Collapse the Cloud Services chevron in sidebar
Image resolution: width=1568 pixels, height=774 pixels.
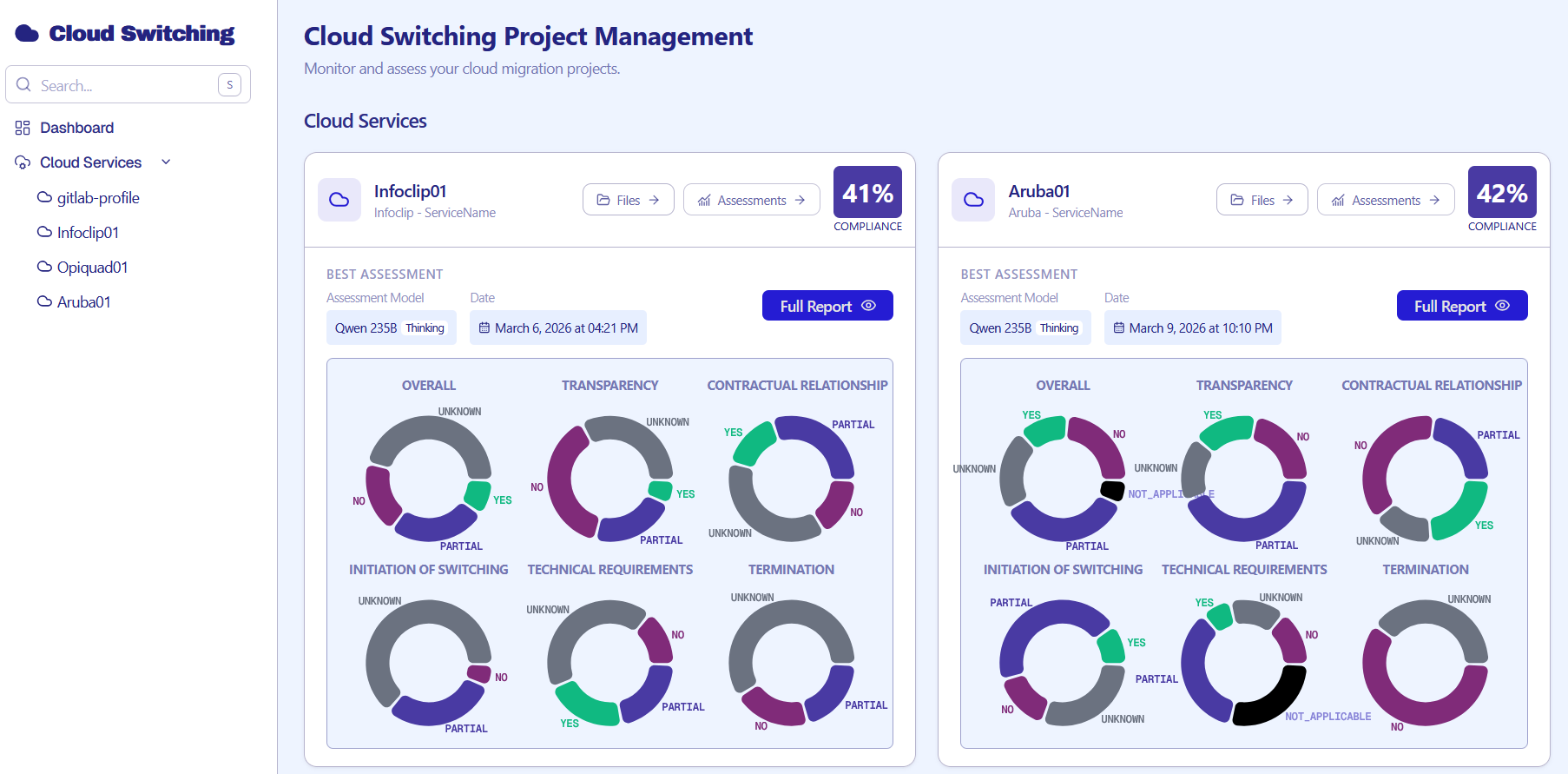166,162
